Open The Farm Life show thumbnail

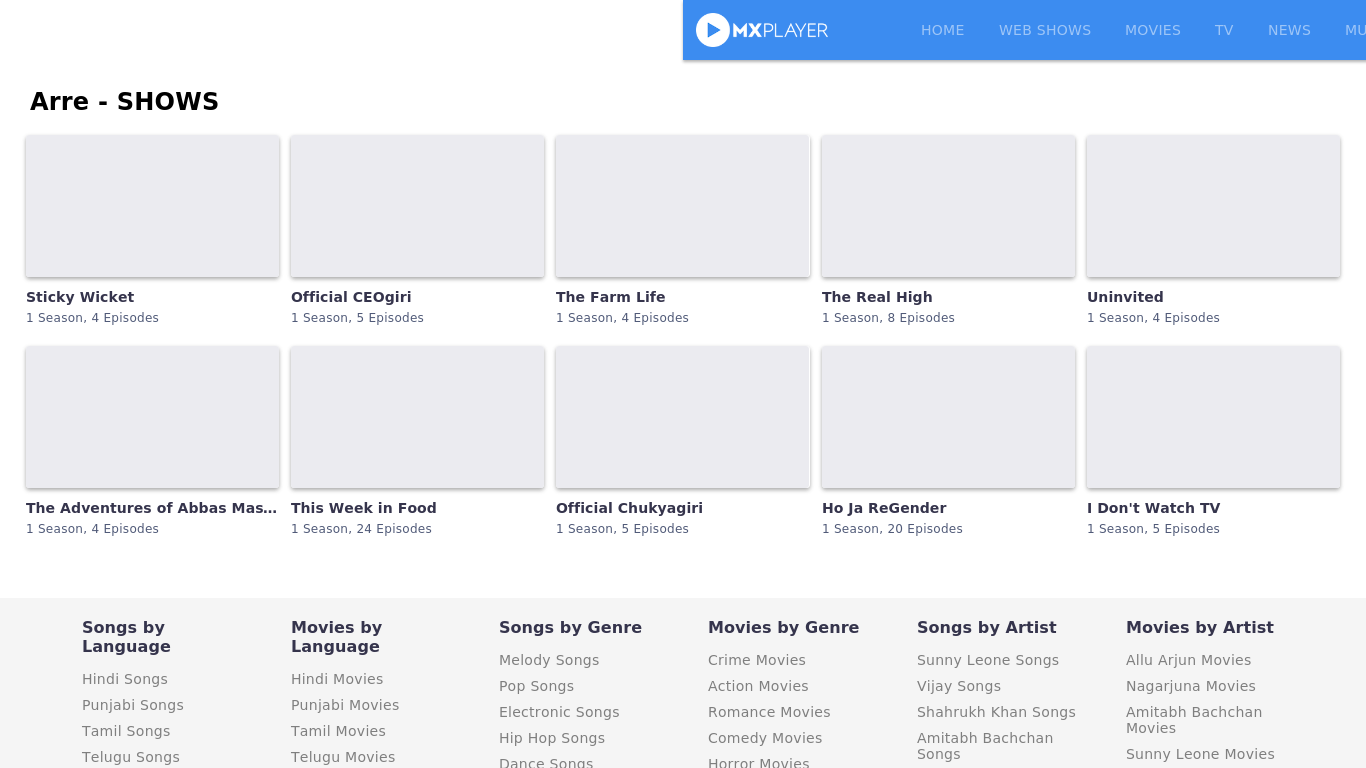(682, 206)
